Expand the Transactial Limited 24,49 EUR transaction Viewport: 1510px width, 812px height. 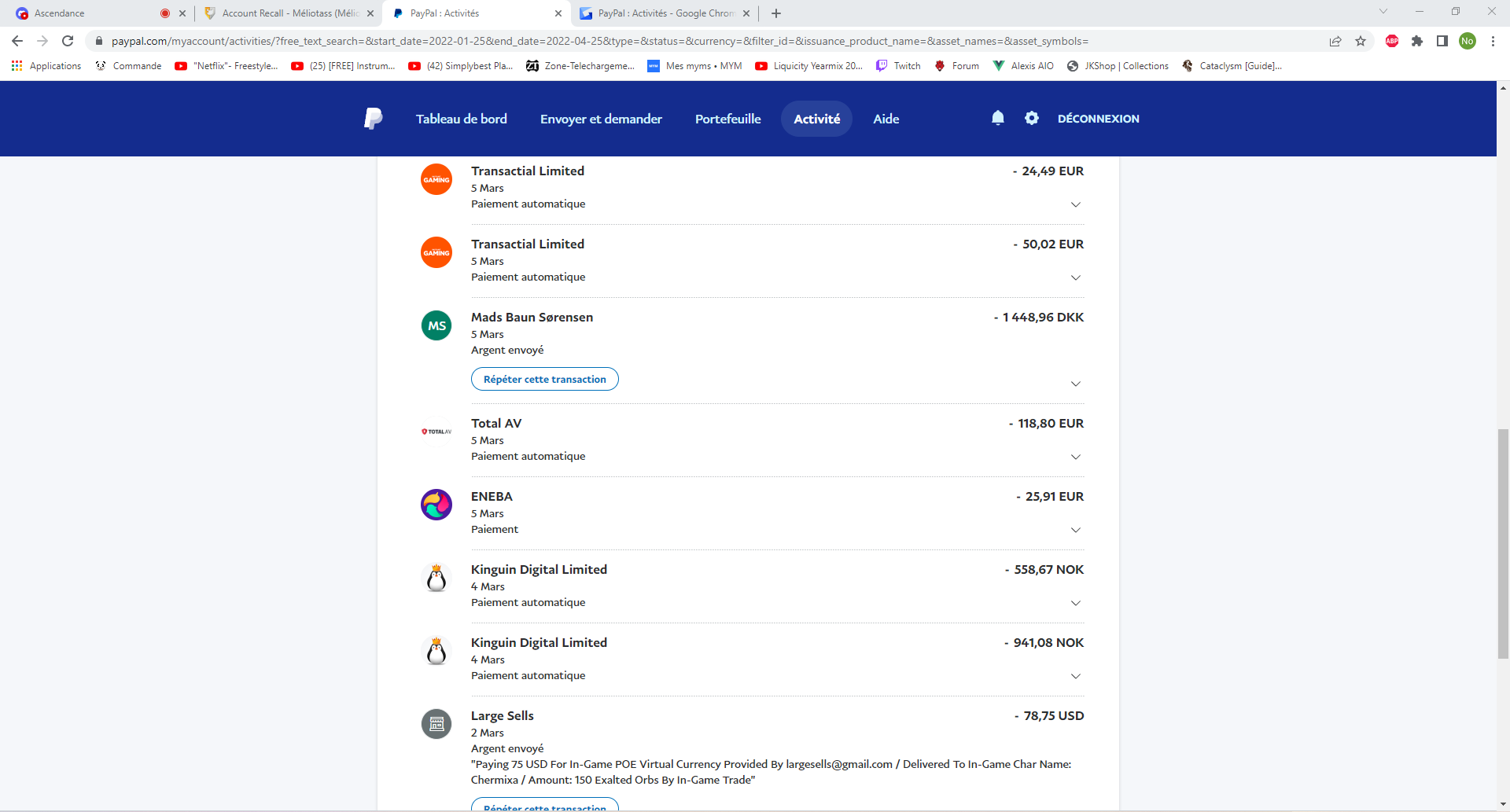pos(1076,204)
